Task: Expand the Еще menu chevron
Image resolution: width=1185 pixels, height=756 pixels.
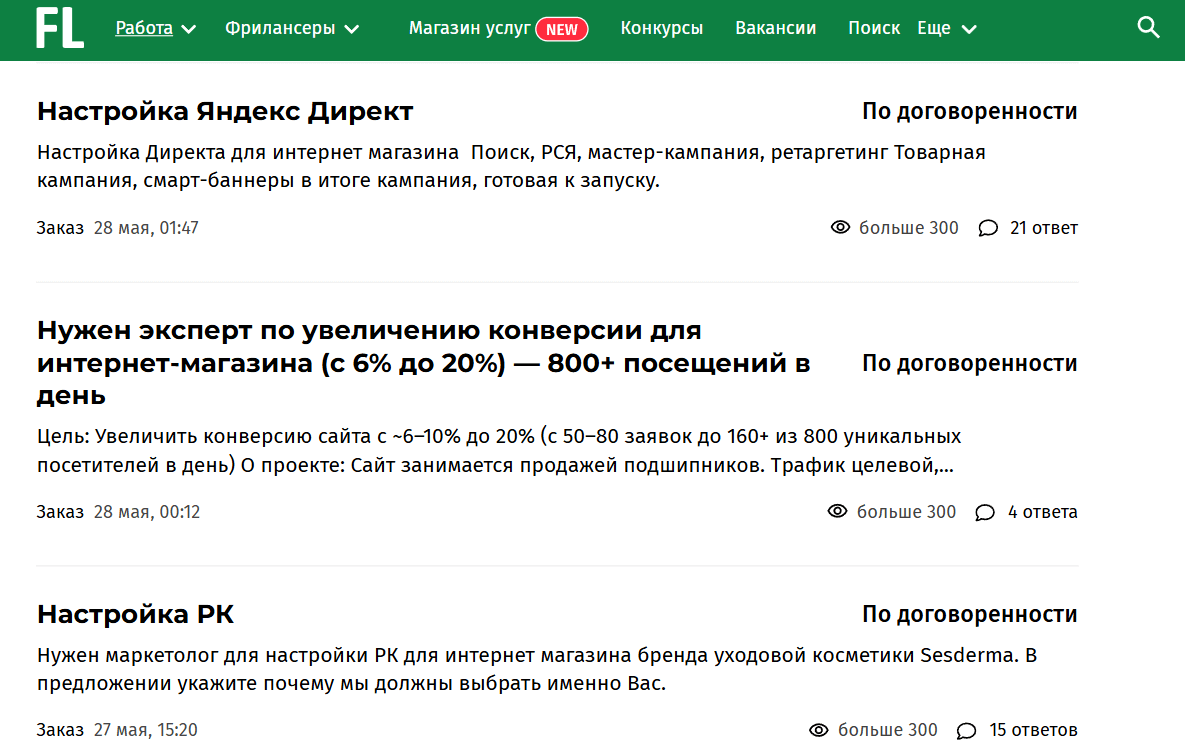Action: click(x=969, y=29)
